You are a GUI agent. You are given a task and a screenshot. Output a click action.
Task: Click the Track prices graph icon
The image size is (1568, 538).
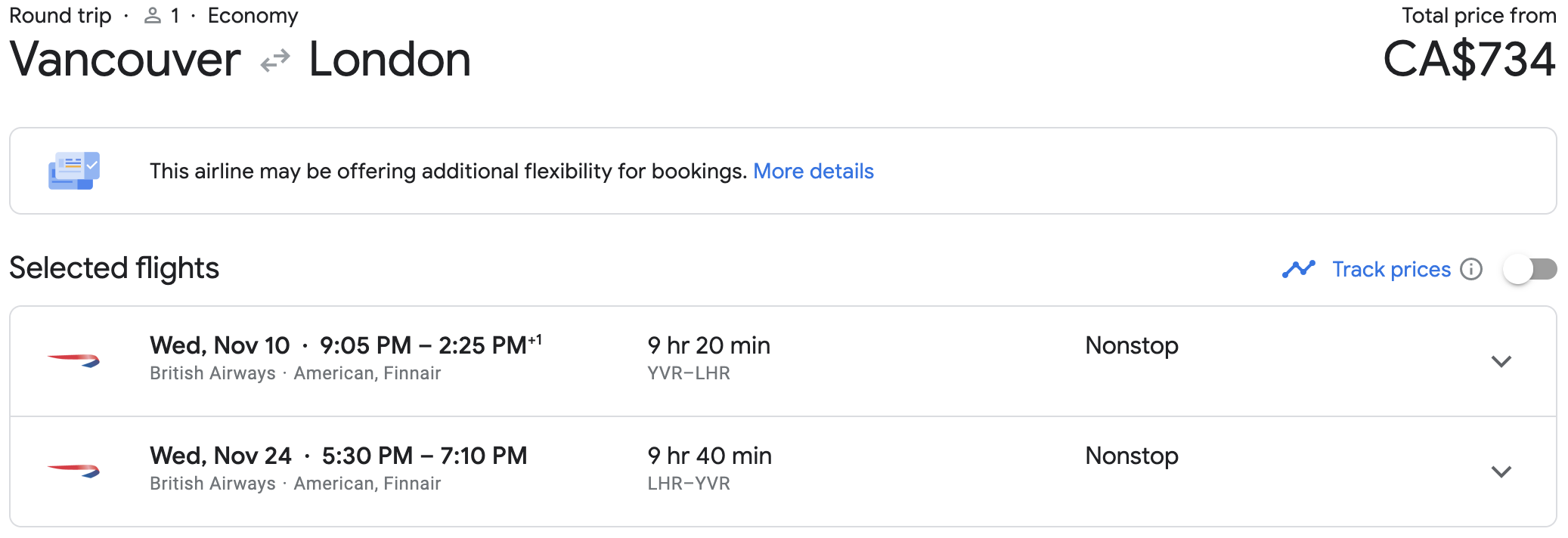(1298, 269)
